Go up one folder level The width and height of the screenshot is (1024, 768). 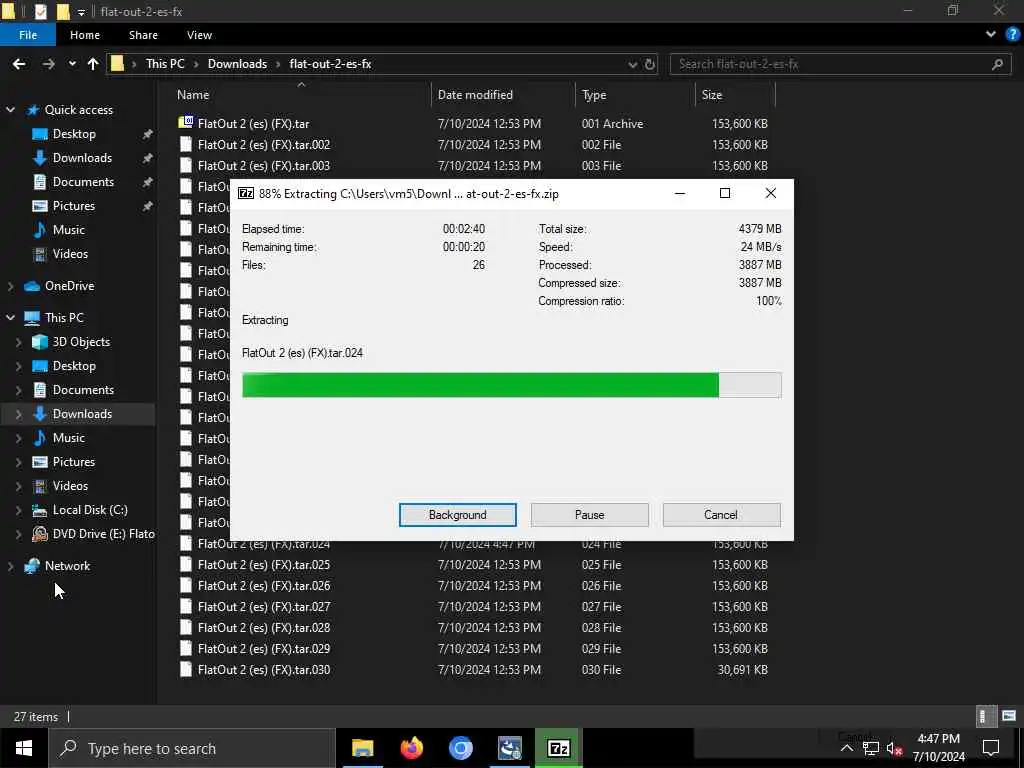[x=93, y=64]
